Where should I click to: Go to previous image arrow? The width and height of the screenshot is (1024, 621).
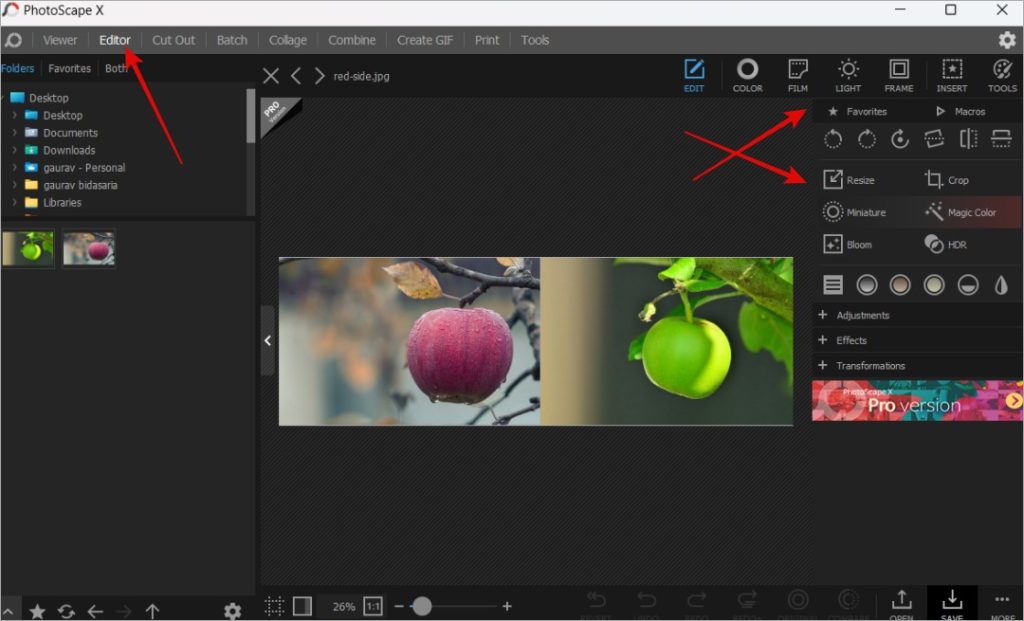tap(296, 76)
